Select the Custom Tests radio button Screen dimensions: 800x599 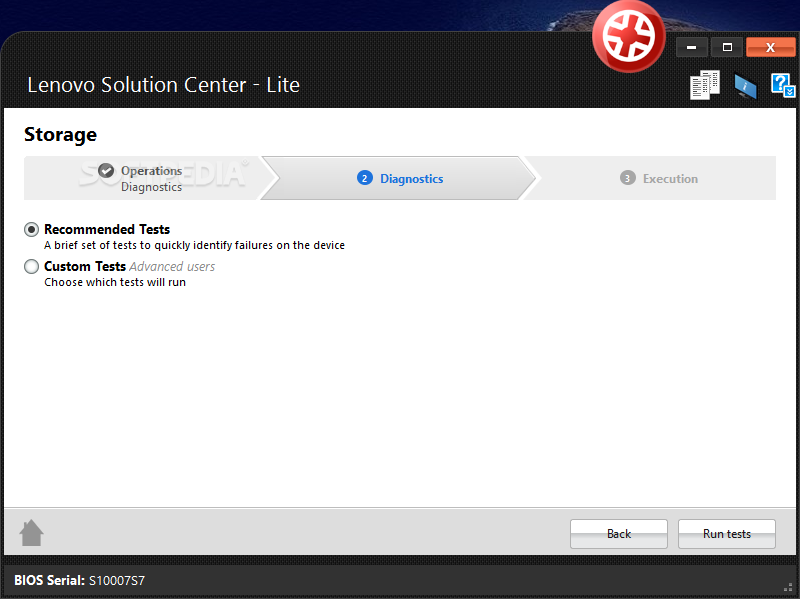point(32,266)
